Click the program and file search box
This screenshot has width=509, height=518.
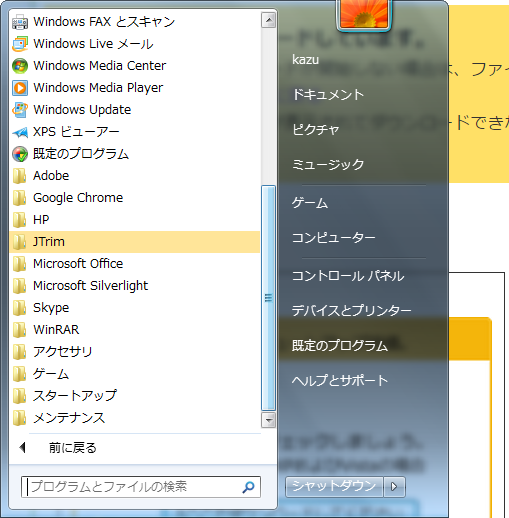pyautogui.click(x=141, y=487)
